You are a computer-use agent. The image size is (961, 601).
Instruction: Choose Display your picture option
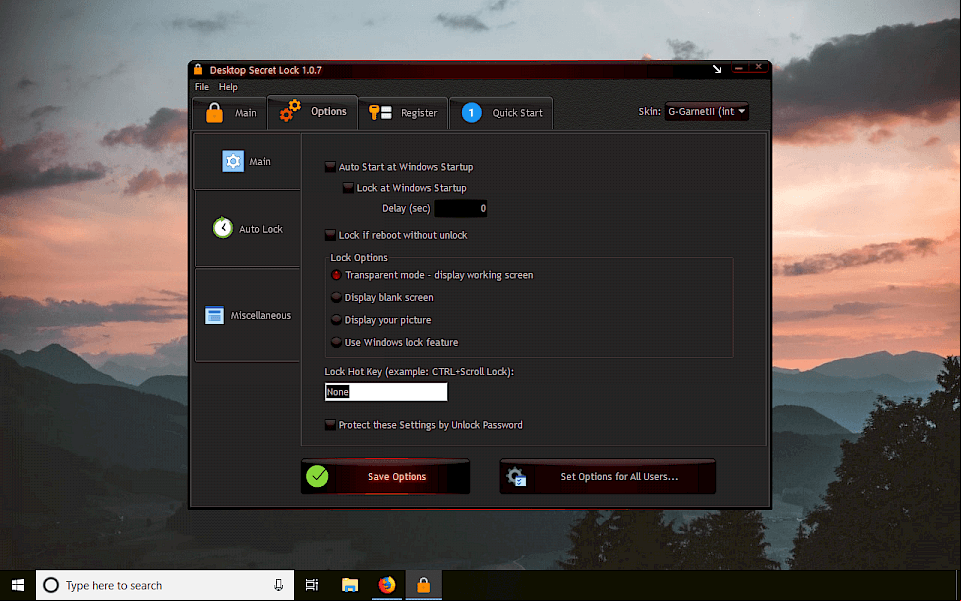[x=336, y=320]
